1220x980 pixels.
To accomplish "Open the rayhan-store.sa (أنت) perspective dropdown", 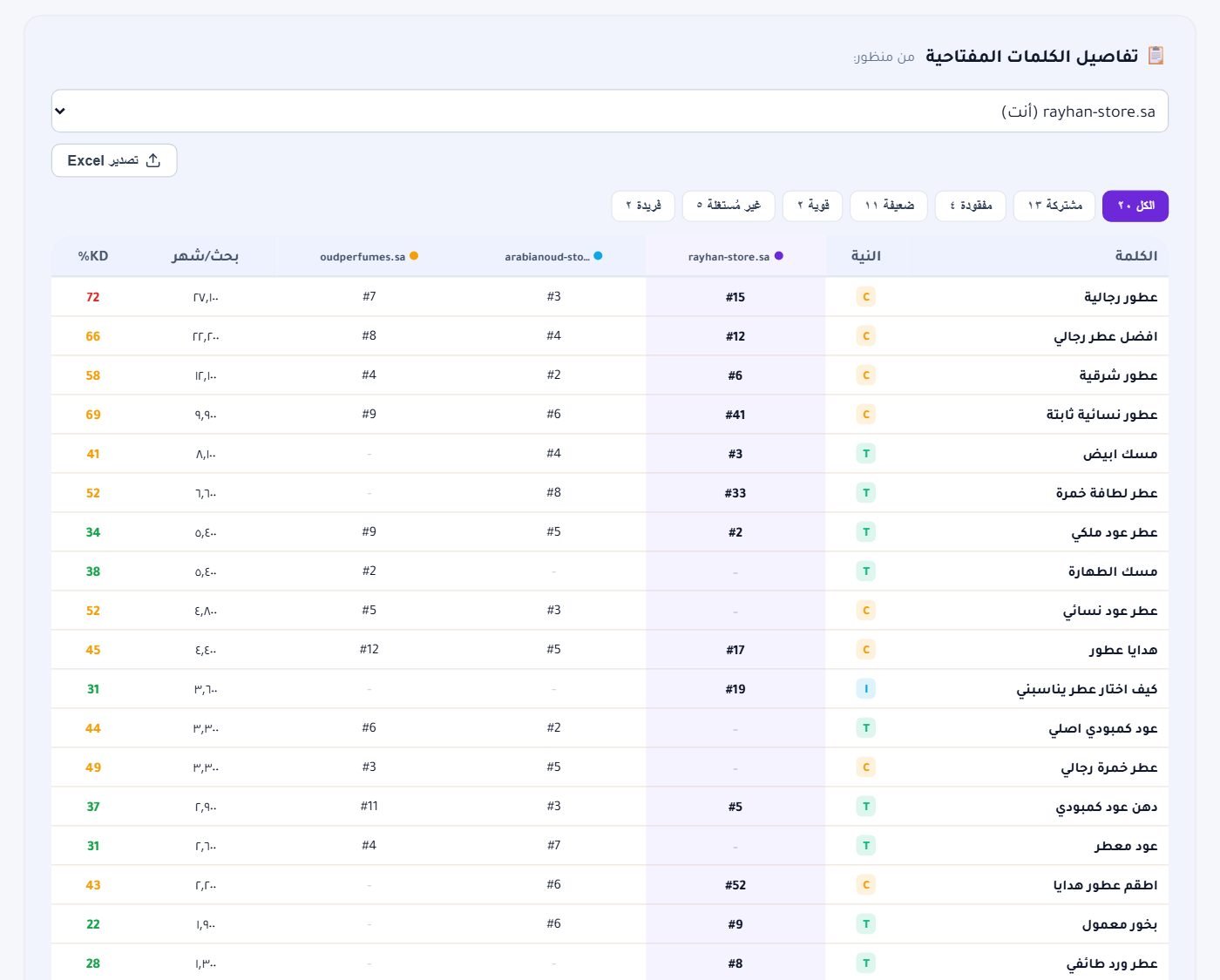I will 610,112.
